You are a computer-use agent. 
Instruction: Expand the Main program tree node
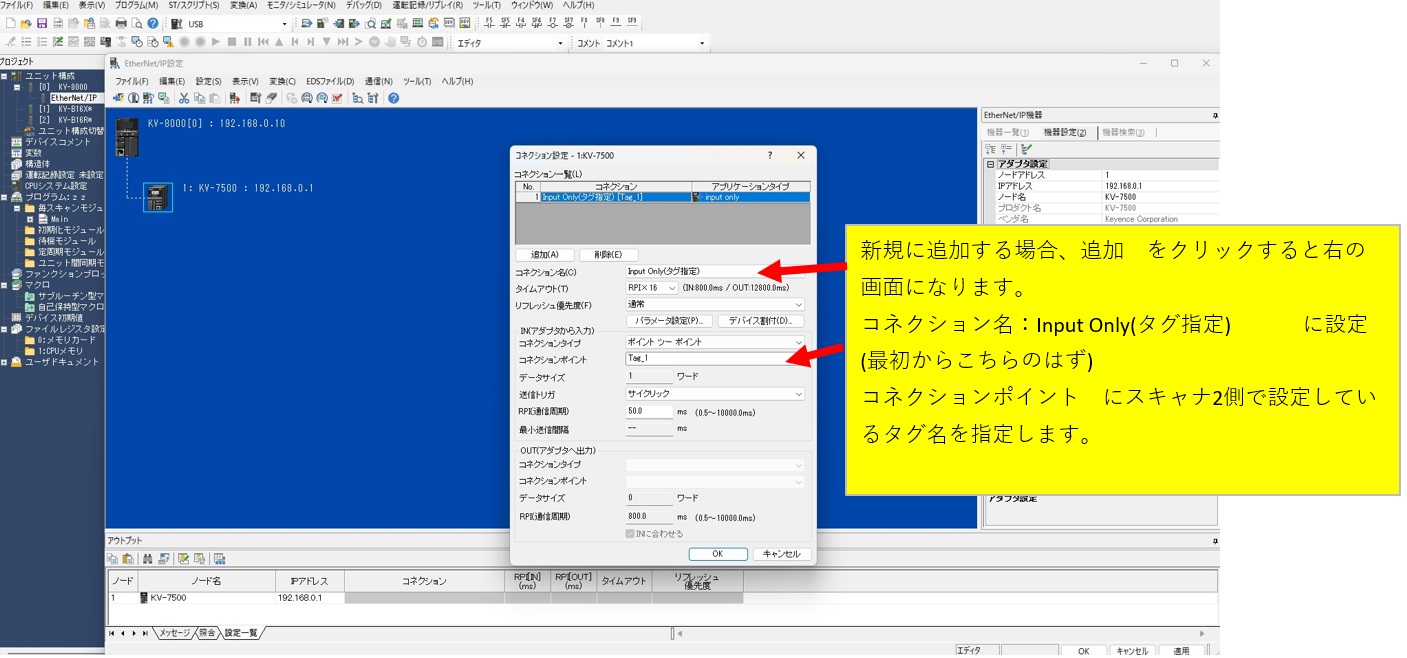coord(30,219)
